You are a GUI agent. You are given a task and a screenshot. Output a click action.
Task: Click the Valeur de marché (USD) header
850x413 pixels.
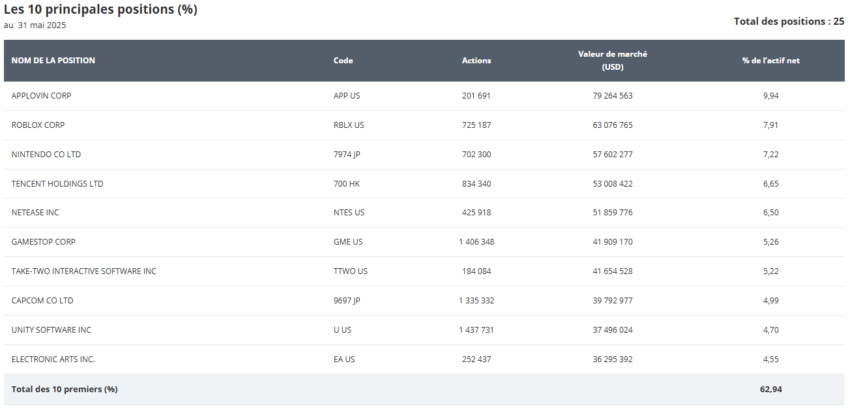[x=612, y=60]
